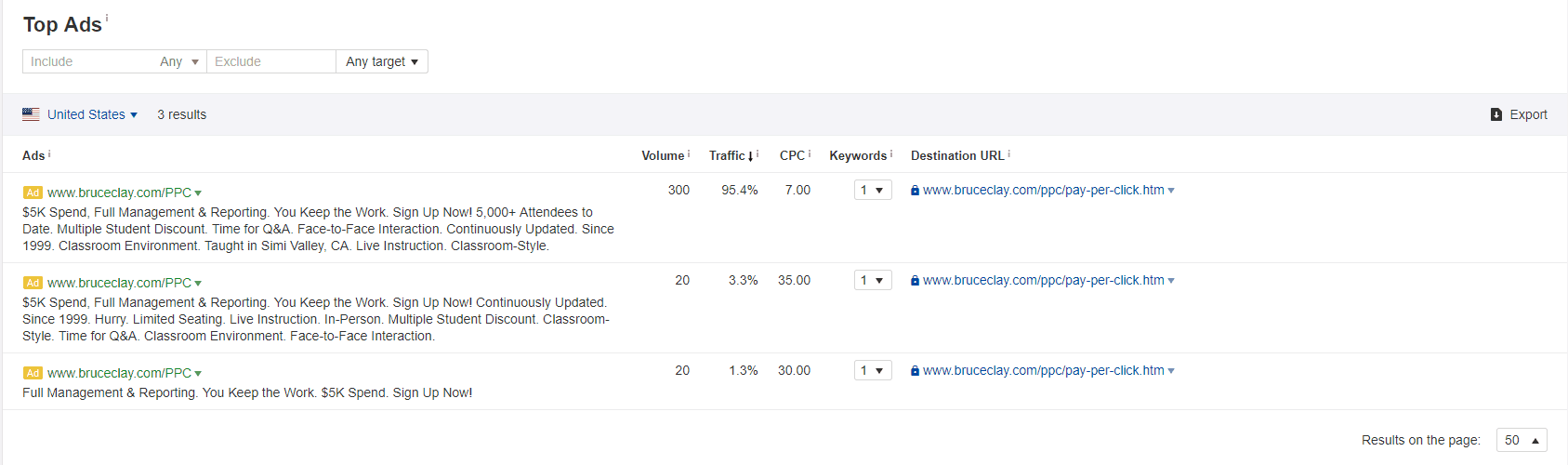The height and width of the screenshot is (465, 1568).
Task: Click ad text starting 'Full Management & Reporting. You Keep'
Action: 247,392
